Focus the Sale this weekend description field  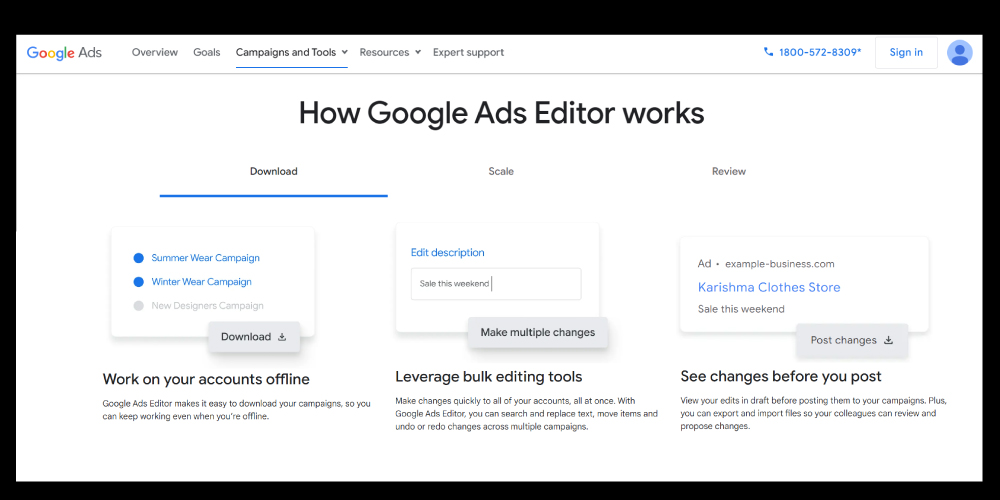pyautogui.click(x=496, y=284)
